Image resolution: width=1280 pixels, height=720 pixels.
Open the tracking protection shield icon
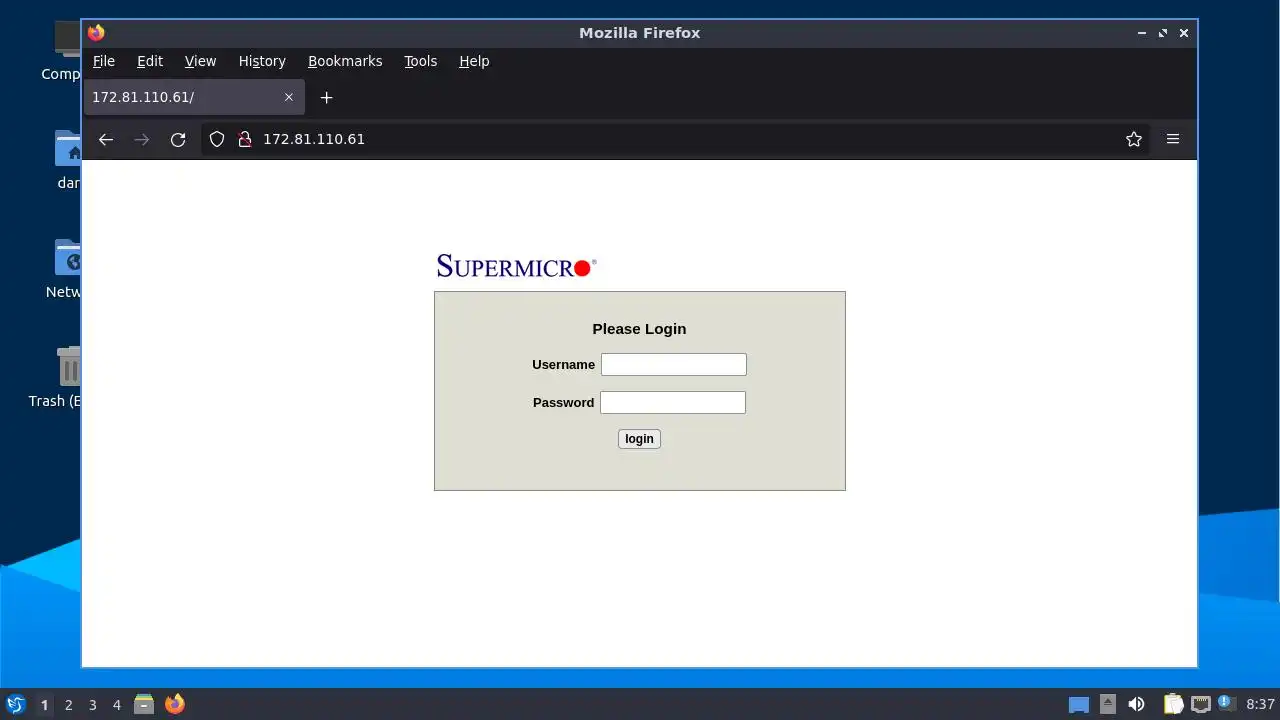(x=217, y=140)
